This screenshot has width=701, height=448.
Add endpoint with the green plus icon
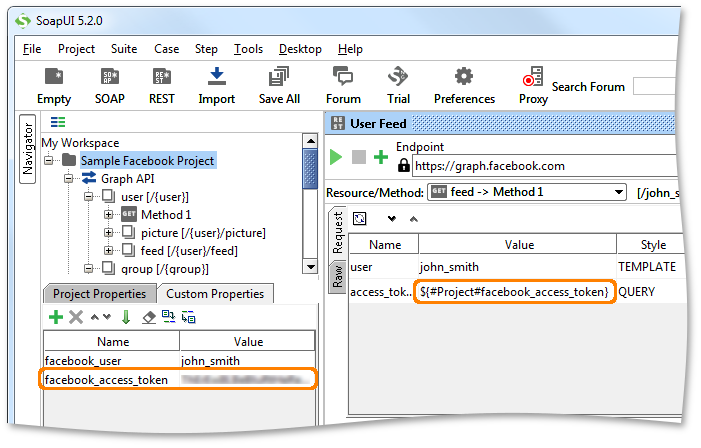381,157
